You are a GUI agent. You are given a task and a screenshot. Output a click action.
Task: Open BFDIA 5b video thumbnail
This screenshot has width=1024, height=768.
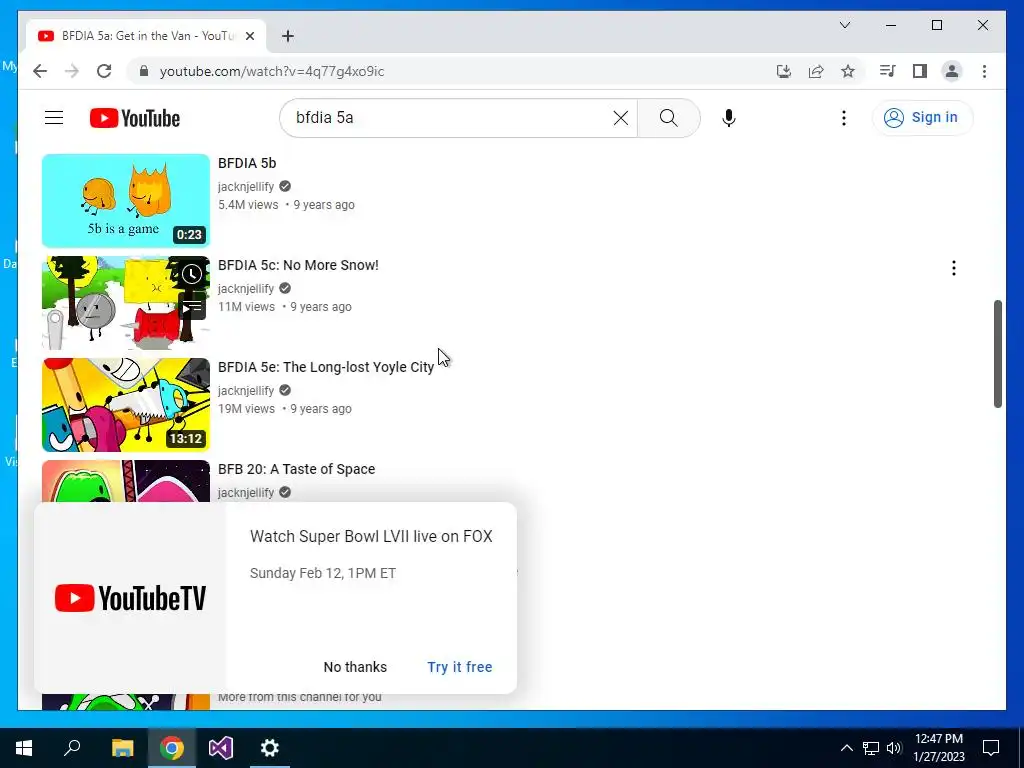pos(125,200)
